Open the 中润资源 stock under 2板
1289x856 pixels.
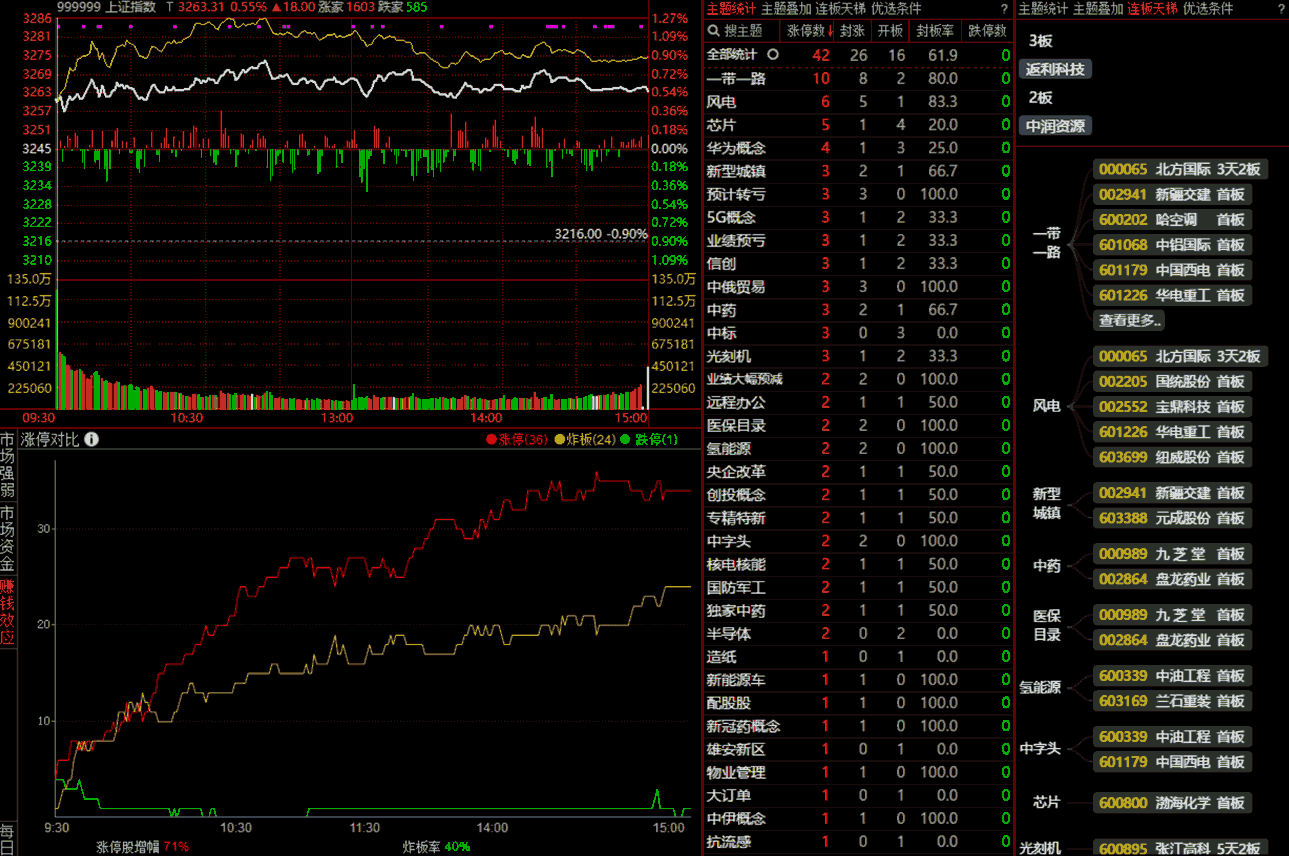1055,126
